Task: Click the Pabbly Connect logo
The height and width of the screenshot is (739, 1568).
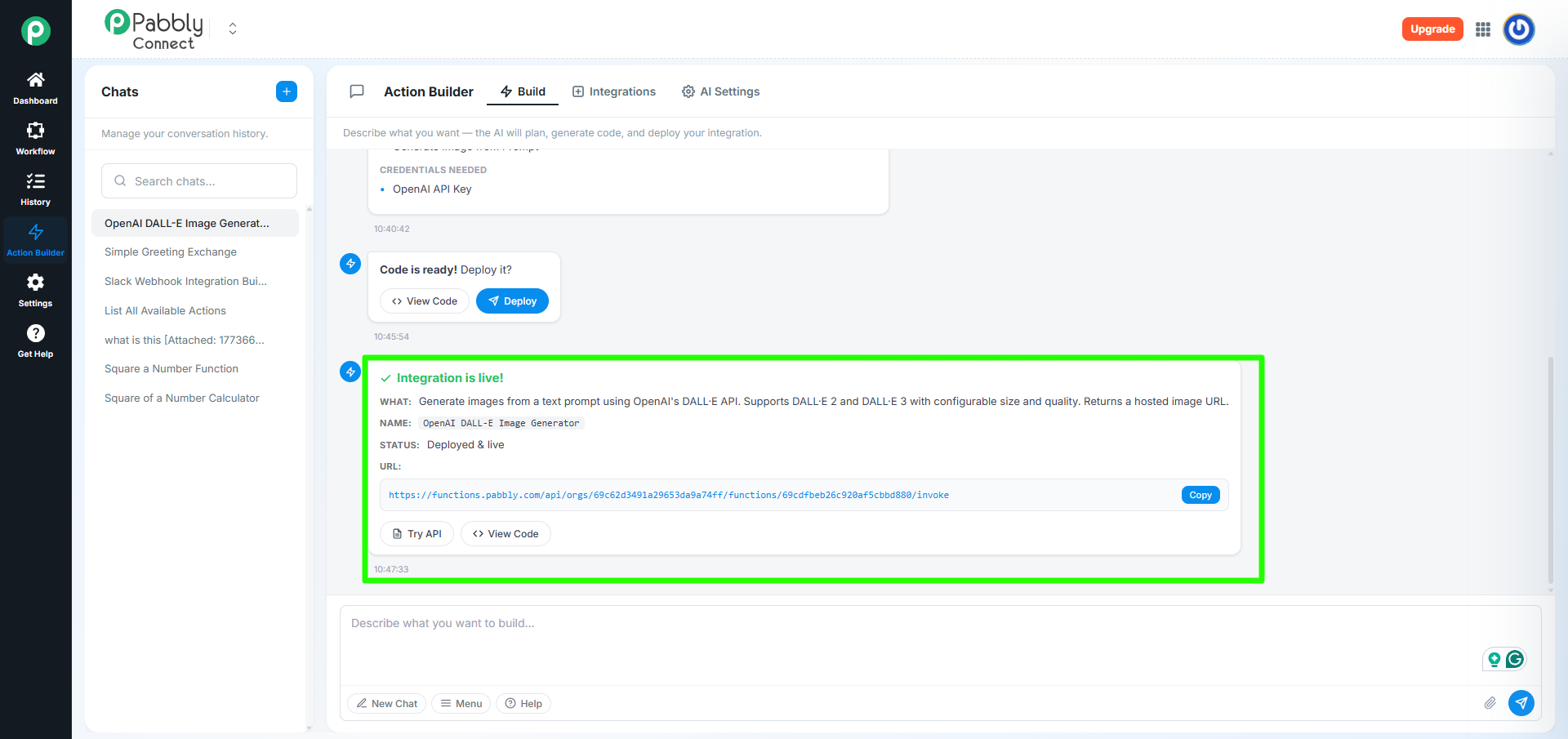Action: [154, 29]
